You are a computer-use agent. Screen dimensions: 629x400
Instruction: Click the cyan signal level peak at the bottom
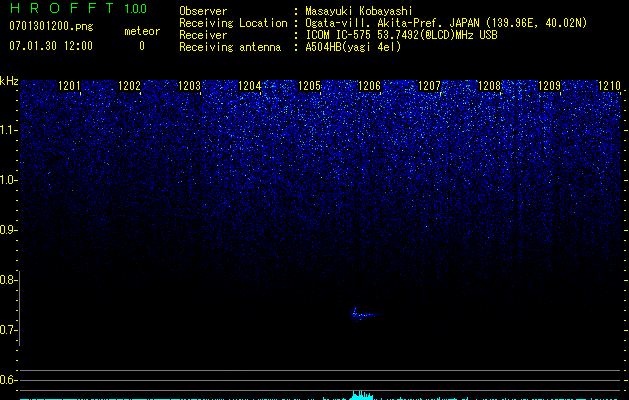361,395
